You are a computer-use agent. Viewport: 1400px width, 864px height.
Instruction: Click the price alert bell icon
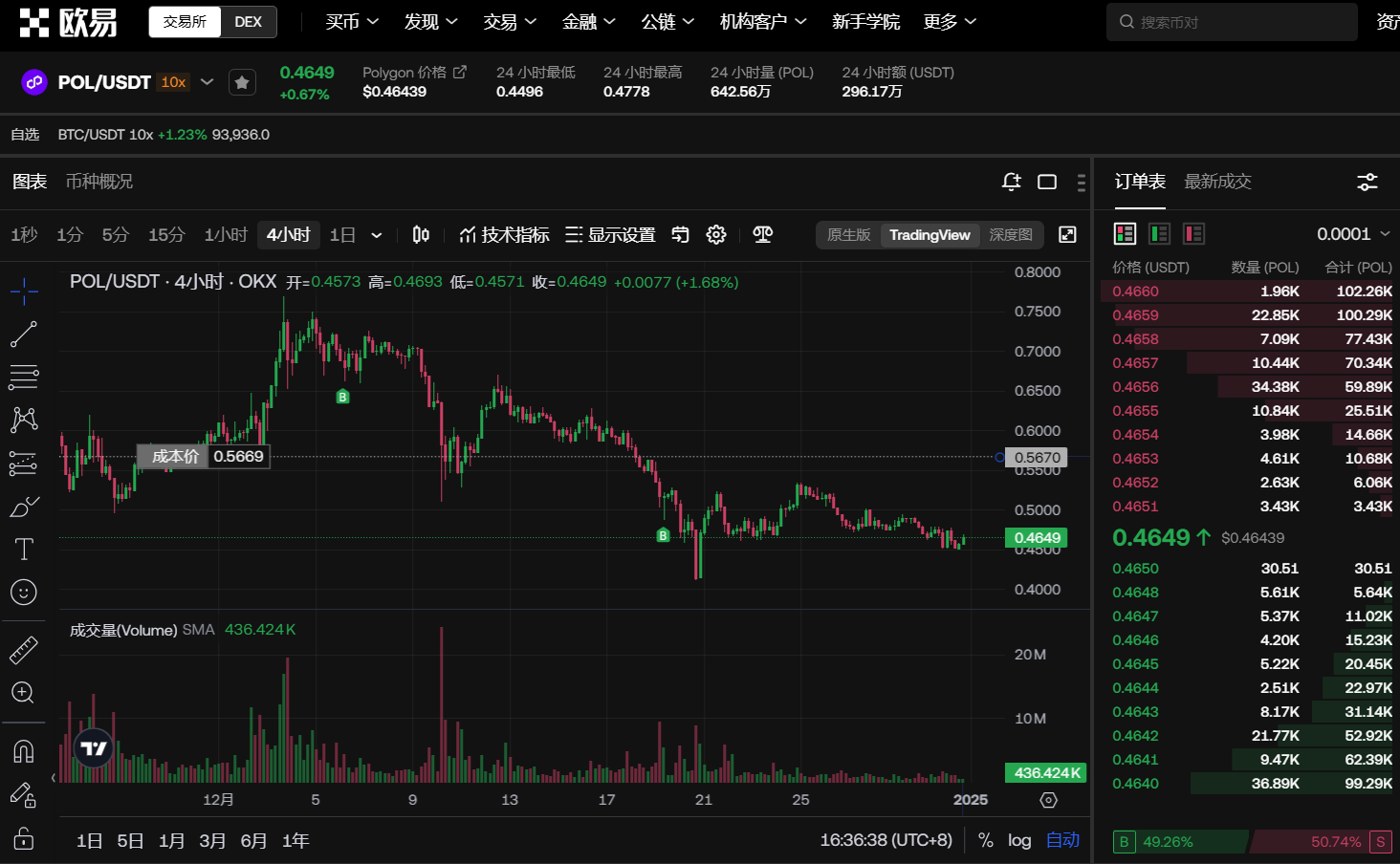click(x=1011, y=182)
